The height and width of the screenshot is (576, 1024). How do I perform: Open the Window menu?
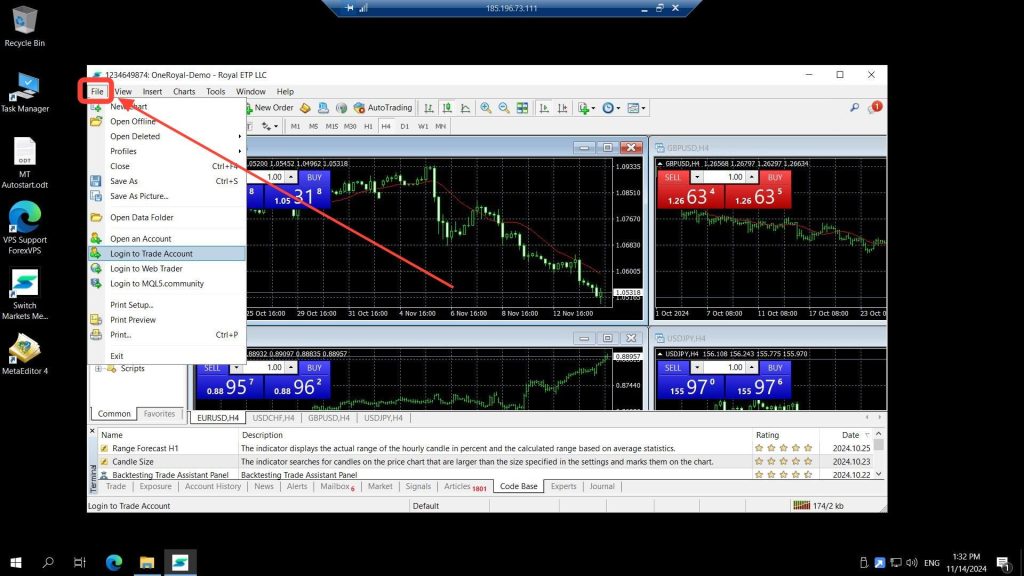(251, 91)
